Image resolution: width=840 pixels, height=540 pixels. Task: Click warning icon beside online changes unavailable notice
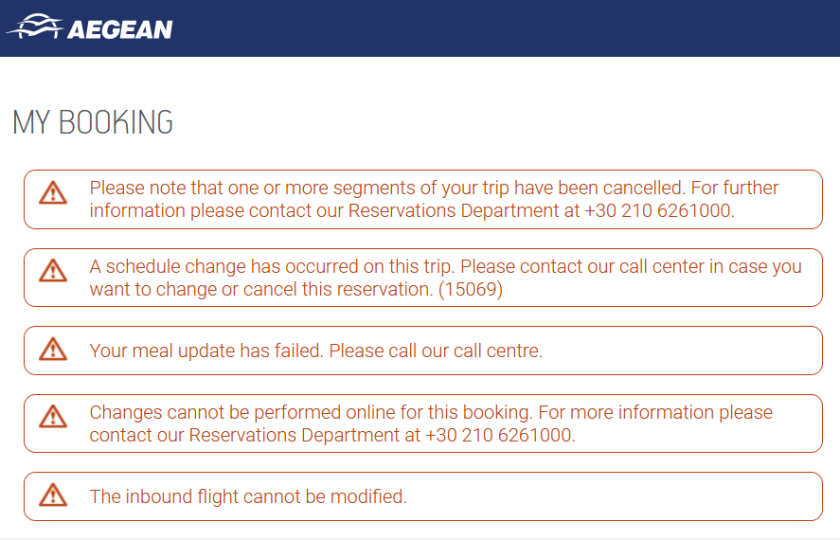point(53,415)
